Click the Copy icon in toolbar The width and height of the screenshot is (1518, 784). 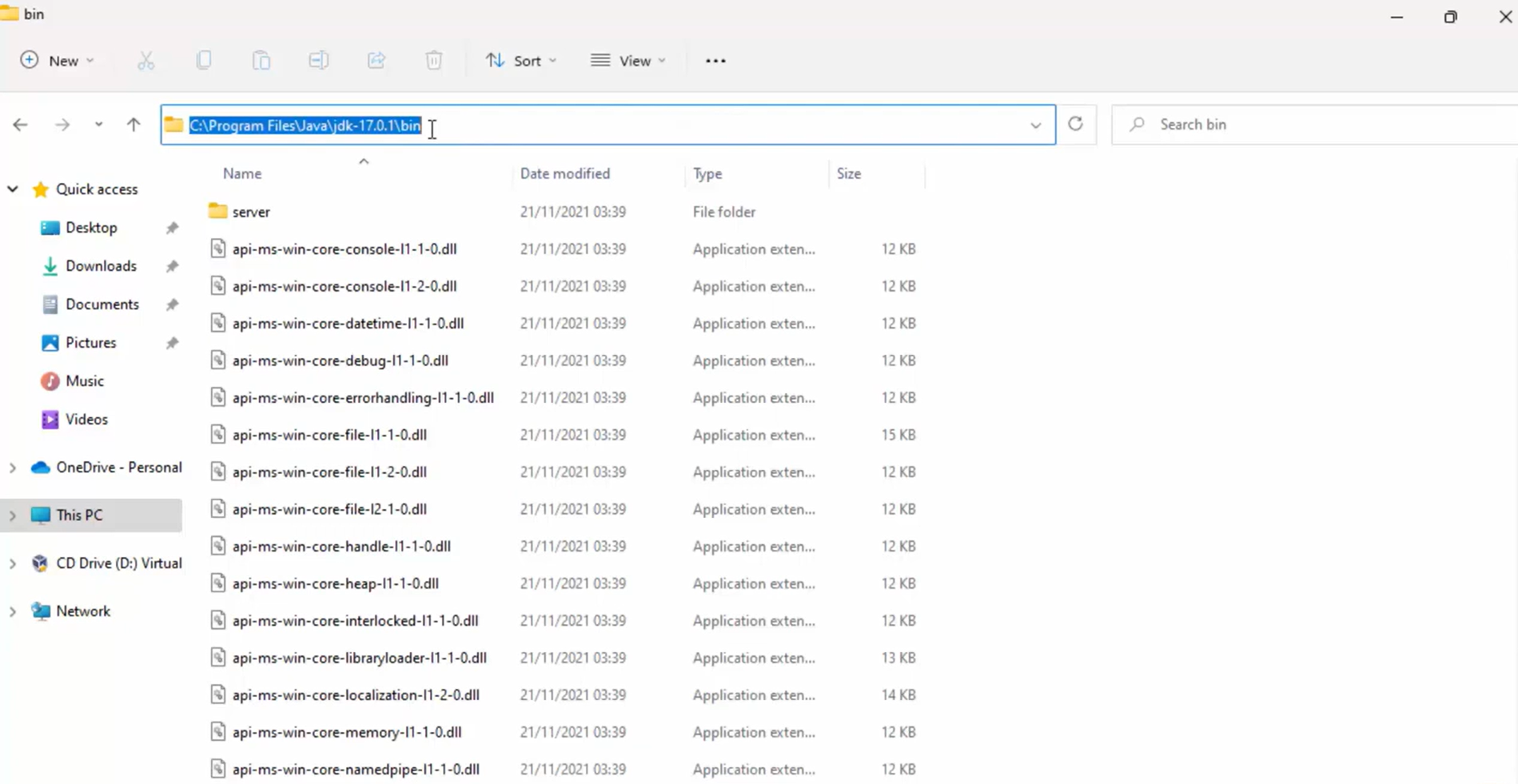pos(204,61)
